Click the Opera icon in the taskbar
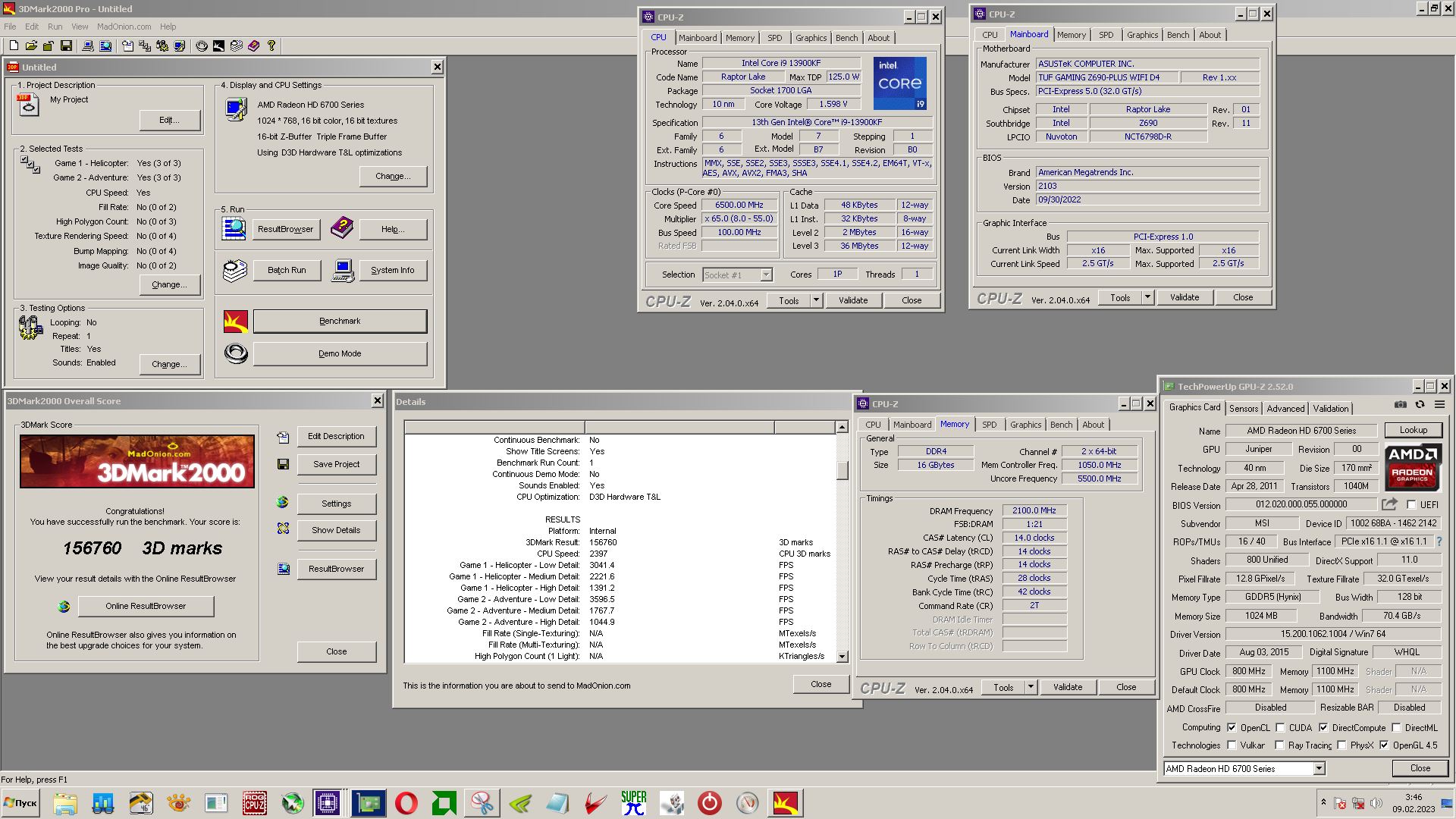 click(406, 803)
